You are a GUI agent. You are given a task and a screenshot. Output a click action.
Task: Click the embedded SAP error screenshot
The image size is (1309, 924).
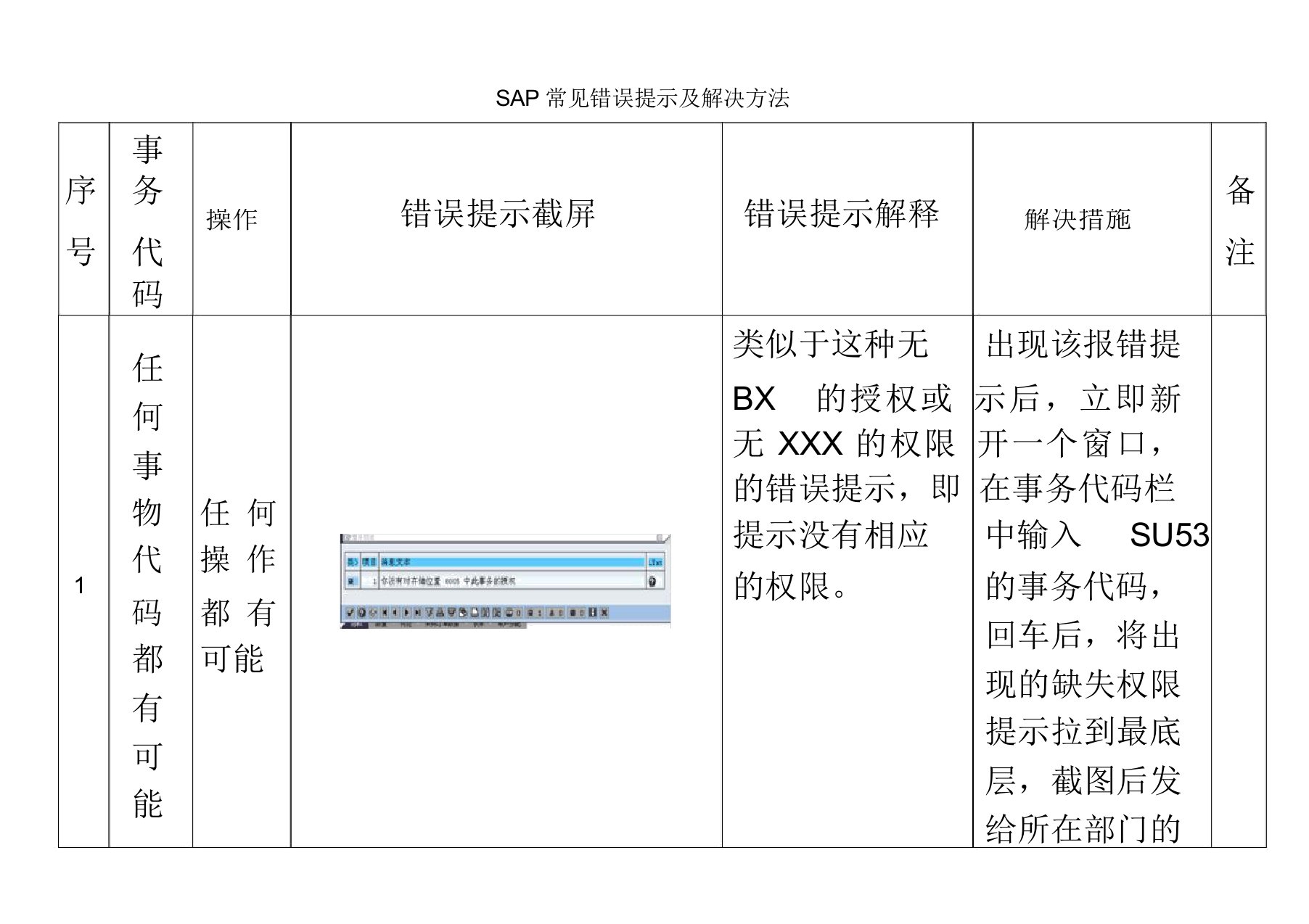[506, 581]
